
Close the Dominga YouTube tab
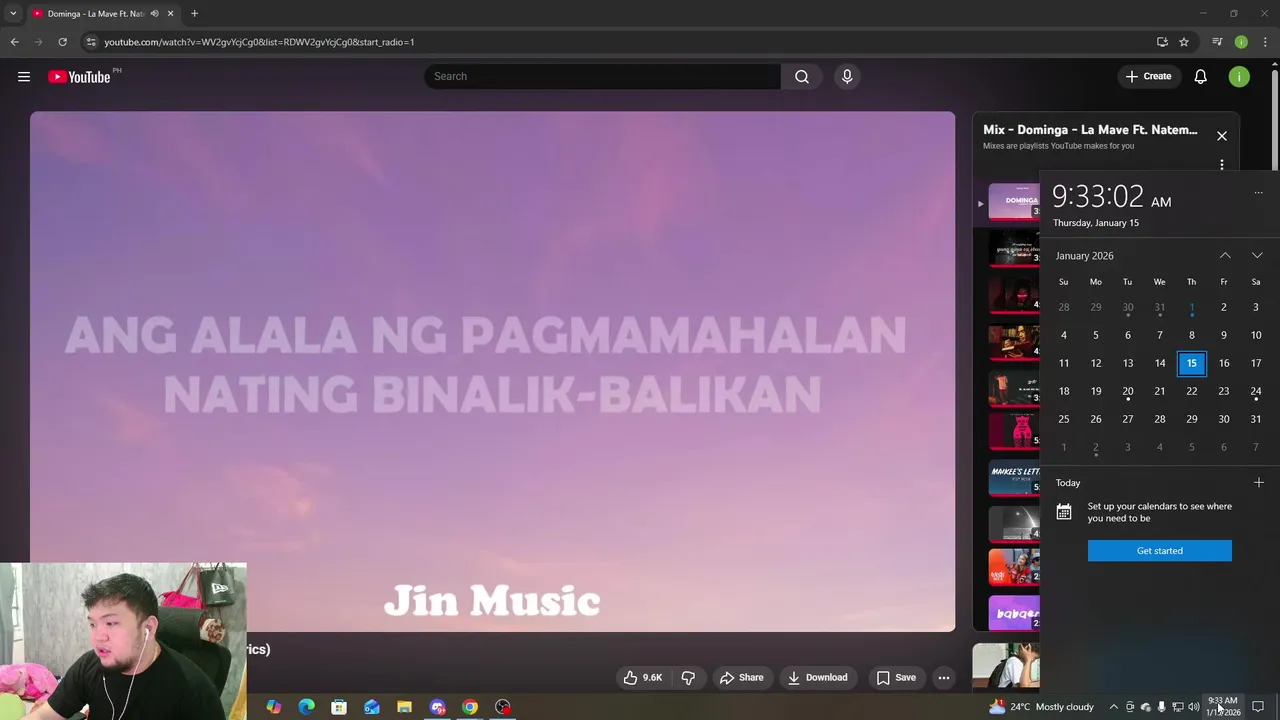point(170,14)
